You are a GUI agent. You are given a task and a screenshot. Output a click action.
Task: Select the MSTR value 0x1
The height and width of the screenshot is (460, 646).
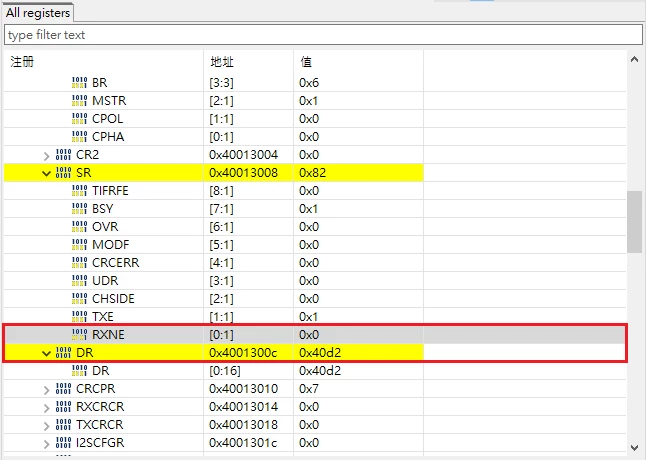tap(309, 100)
